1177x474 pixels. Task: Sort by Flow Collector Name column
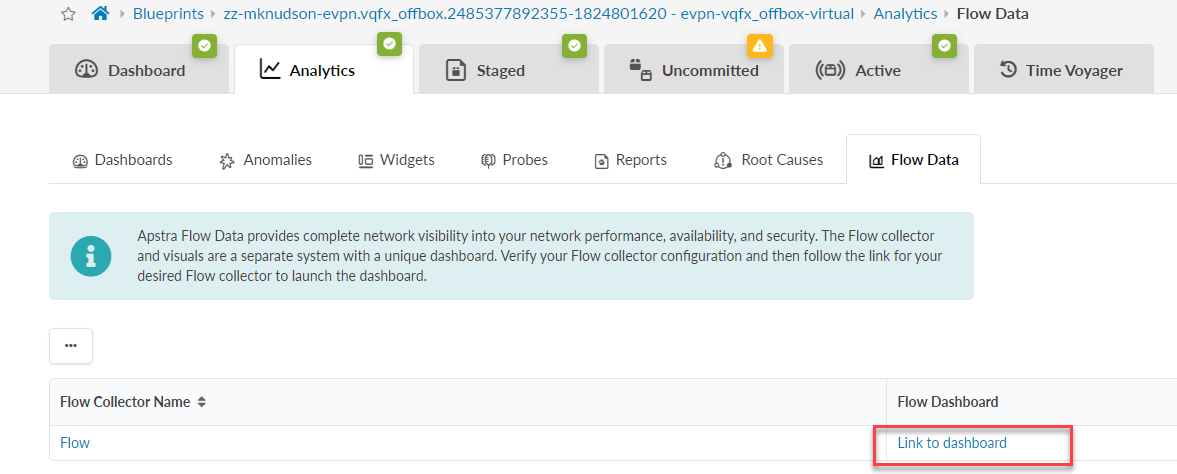(201, 402)
